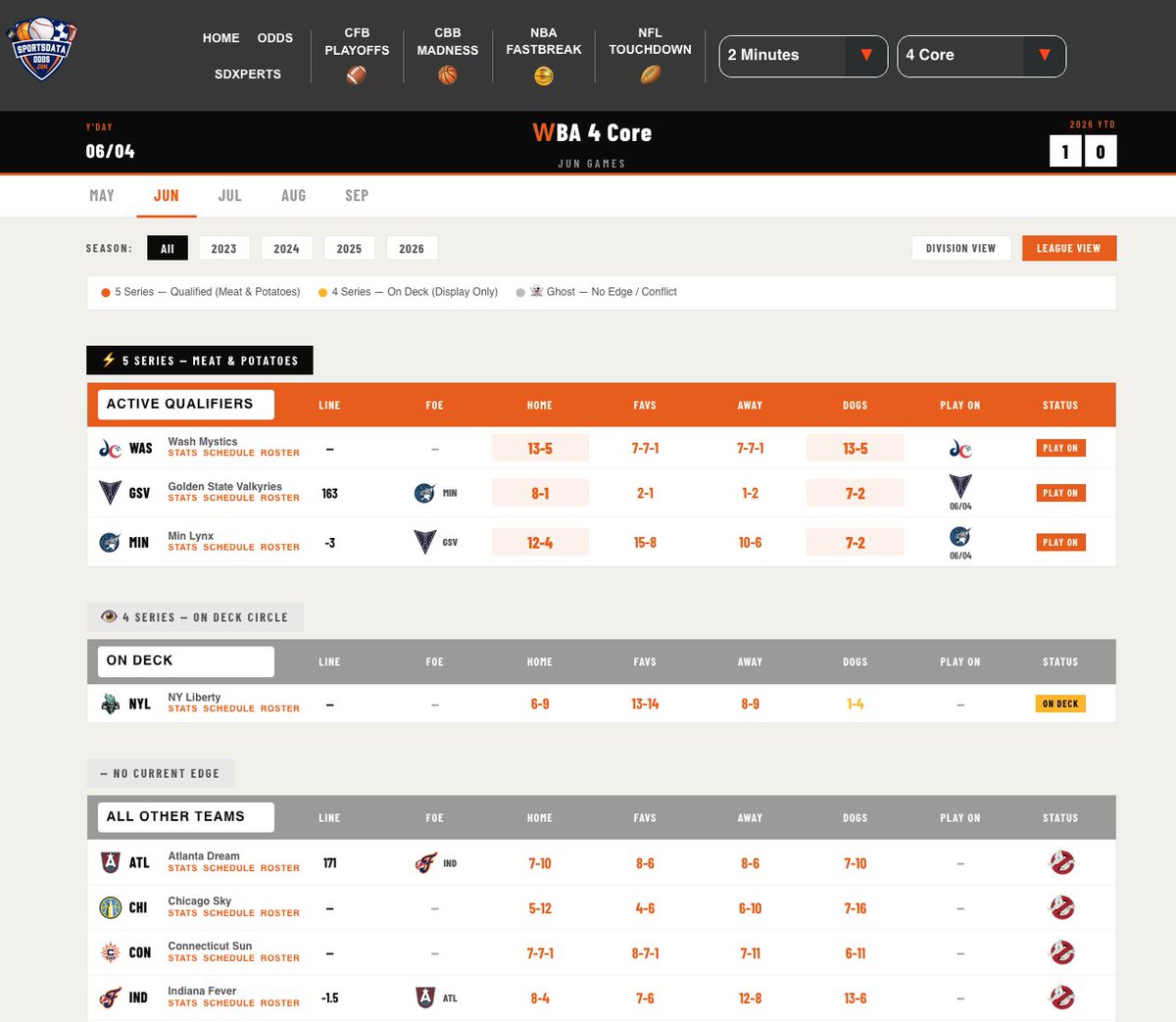The width and height of the screenshot is (1176, 1022).
Task: Click the Chicago Sky team logo
Action: click(111, 907)
